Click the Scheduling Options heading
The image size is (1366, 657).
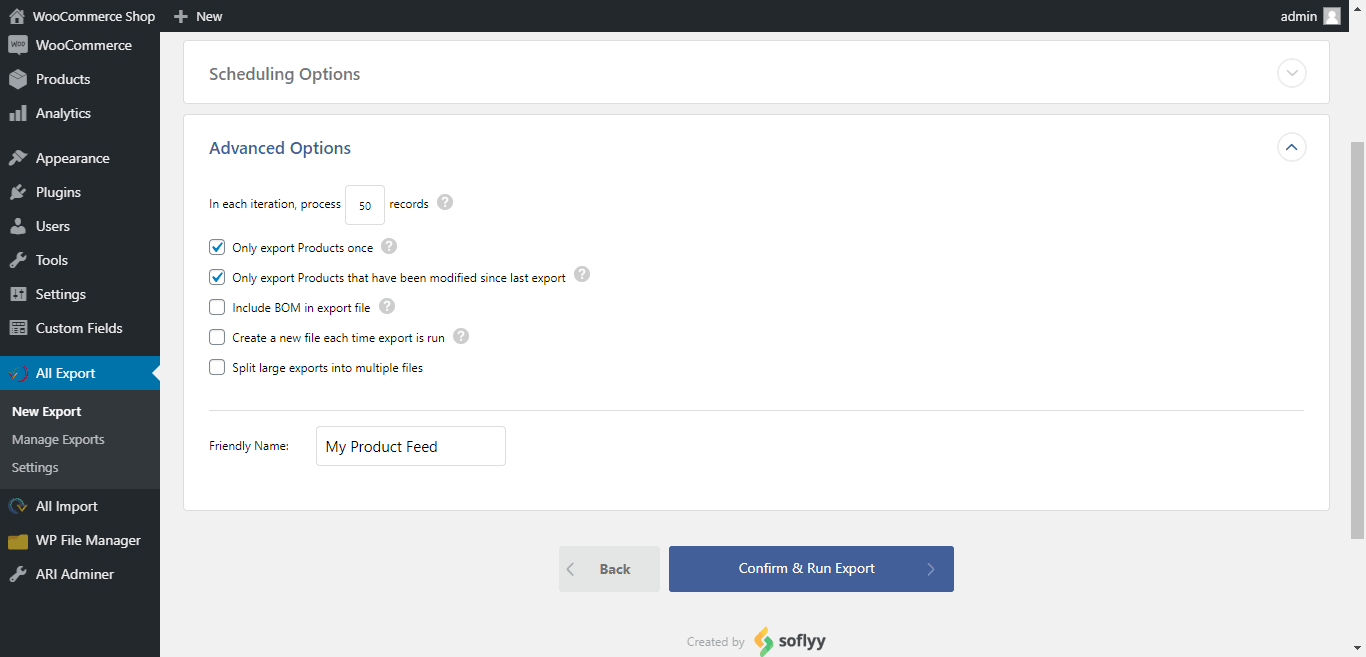click(284, 74)
